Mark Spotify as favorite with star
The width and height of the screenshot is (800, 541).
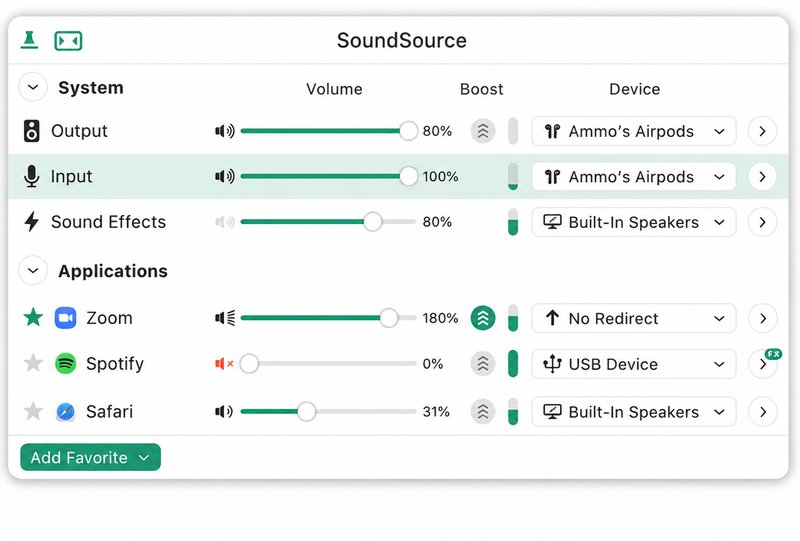pos(33,363)
